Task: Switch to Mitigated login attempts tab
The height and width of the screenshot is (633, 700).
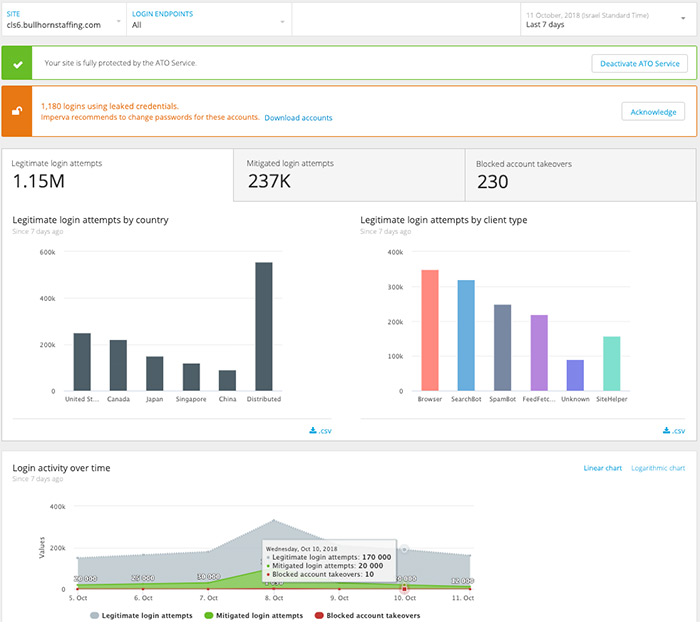Action: point(348,175)
